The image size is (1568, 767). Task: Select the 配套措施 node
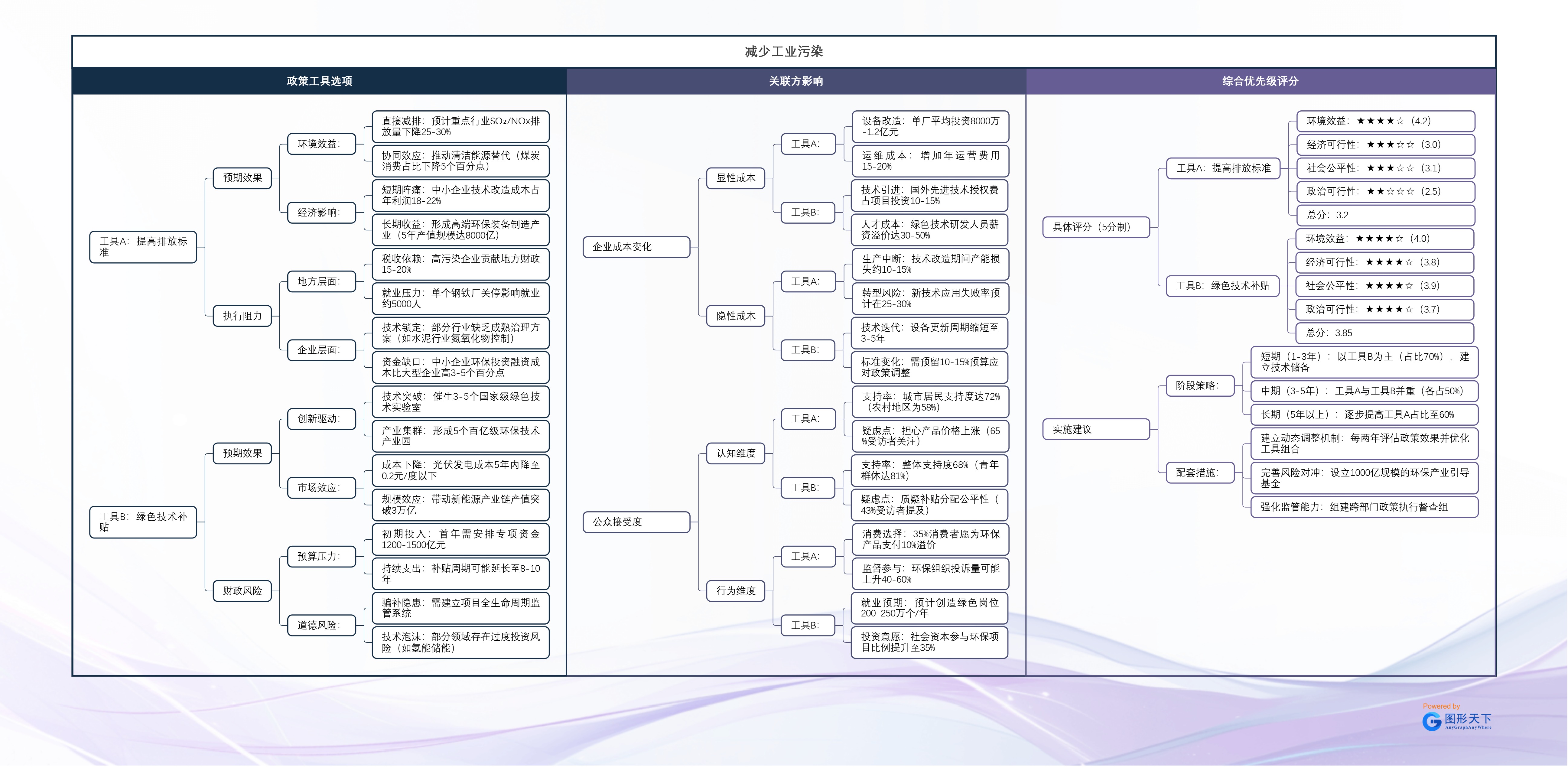click(1200, 472)
